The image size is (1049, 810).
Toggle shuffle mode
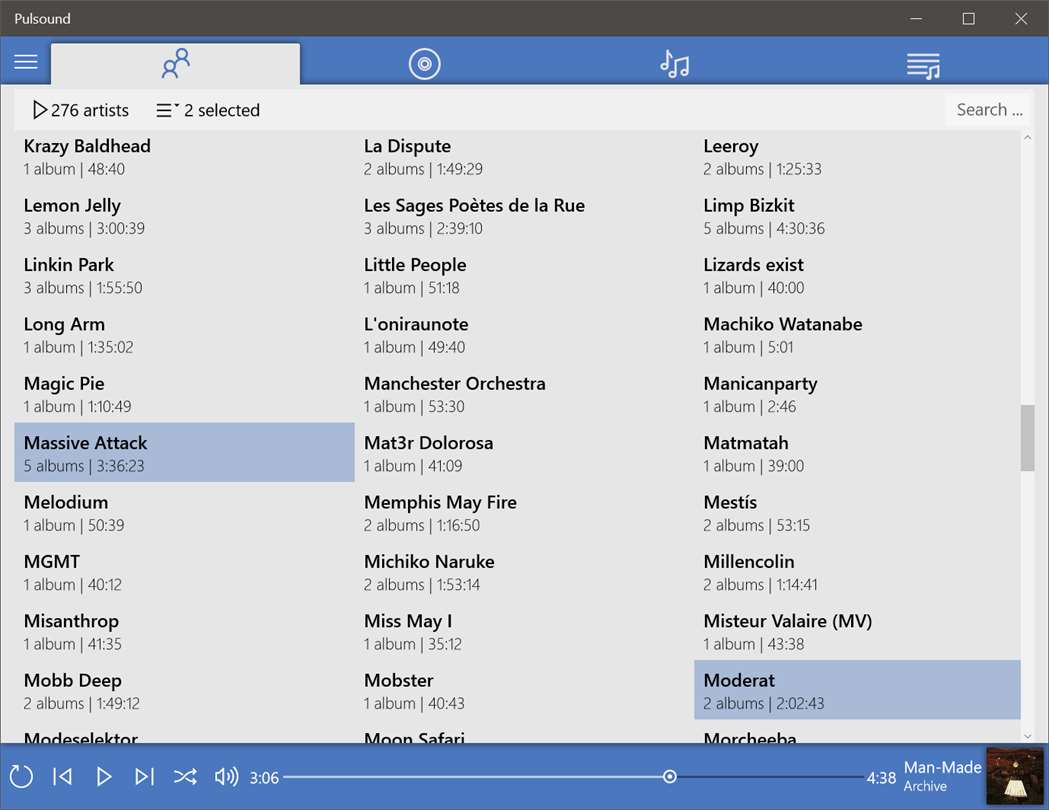tap(185, 777)
